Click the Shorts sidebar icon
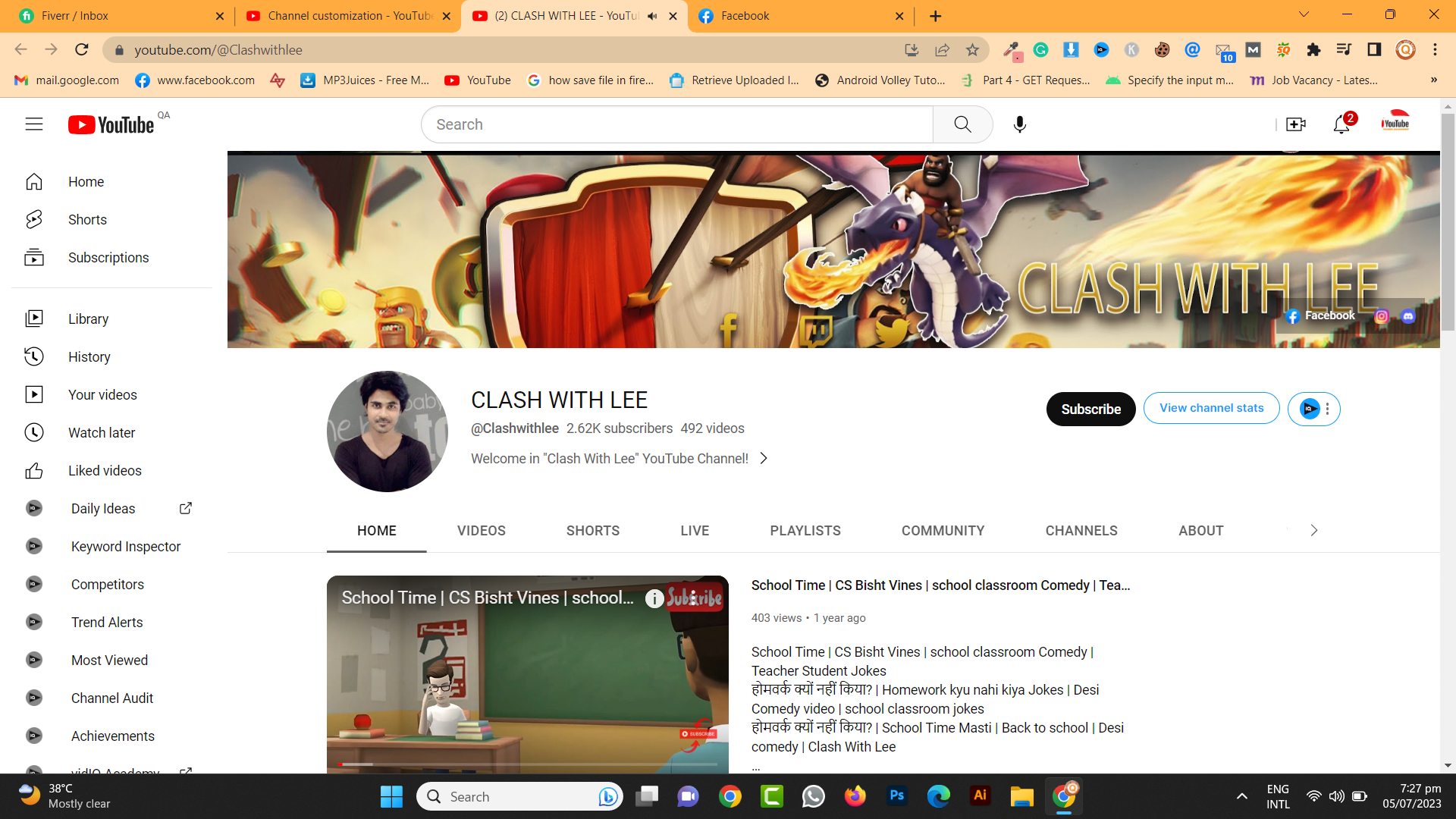Image resolution: width=1456 pixels, height=819 pixels. (x=34, y=219)
